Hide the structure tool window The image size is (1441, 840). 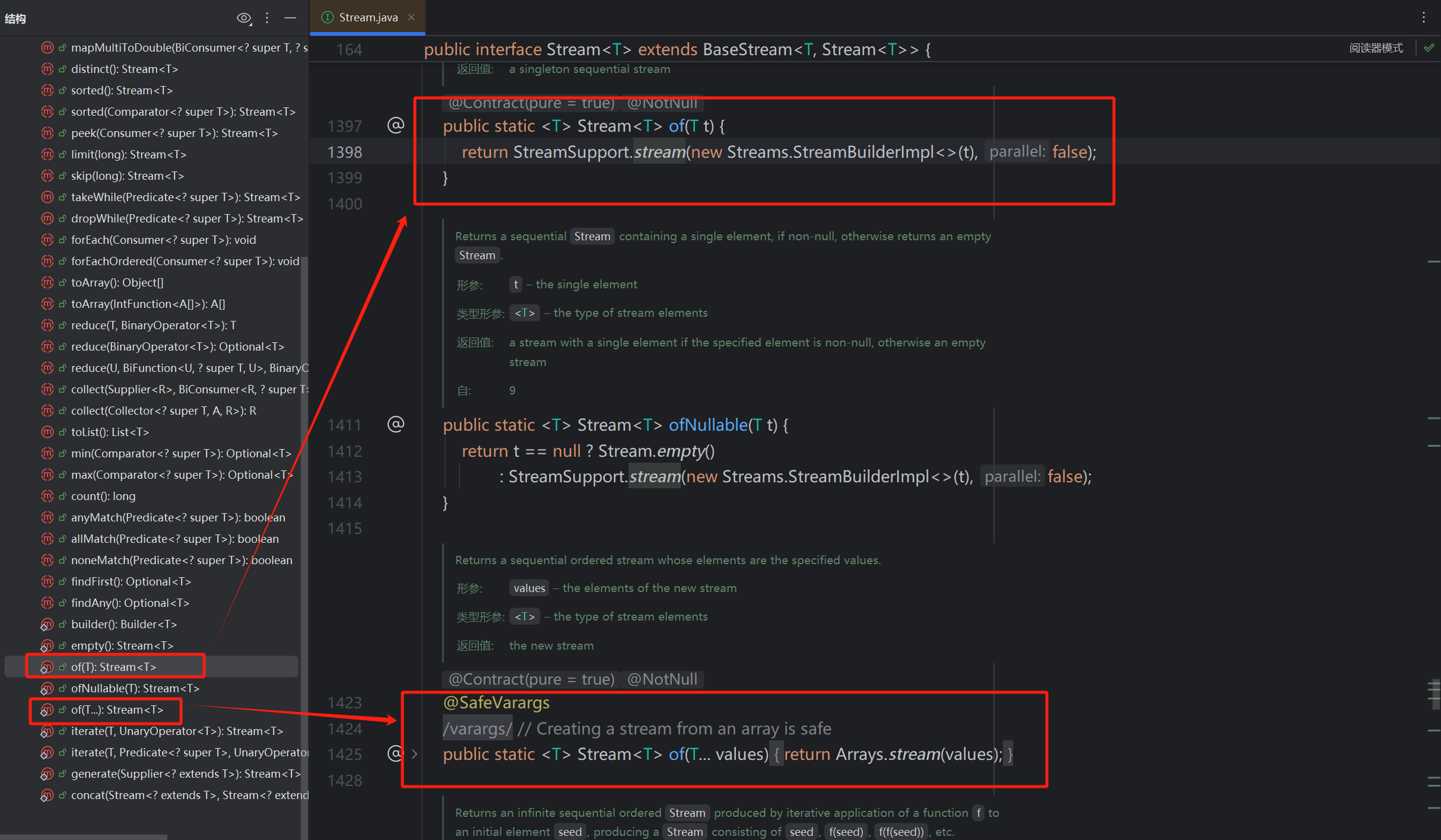click(290, 18)
